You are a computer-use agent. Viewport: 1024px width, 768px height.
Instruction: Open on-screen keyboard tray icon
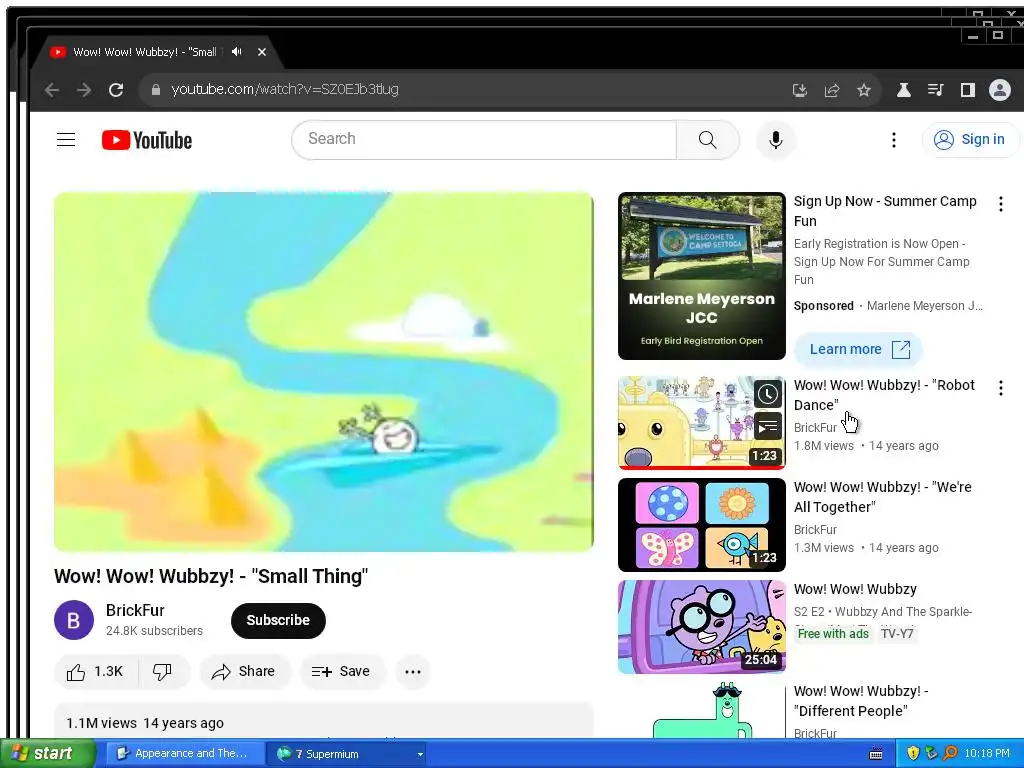coord(876,754)
